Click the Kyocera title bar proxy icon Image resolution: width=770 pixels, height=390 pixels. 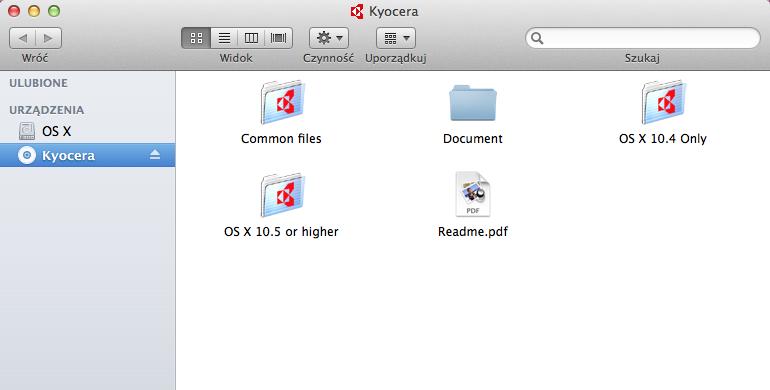pos(357,11)
